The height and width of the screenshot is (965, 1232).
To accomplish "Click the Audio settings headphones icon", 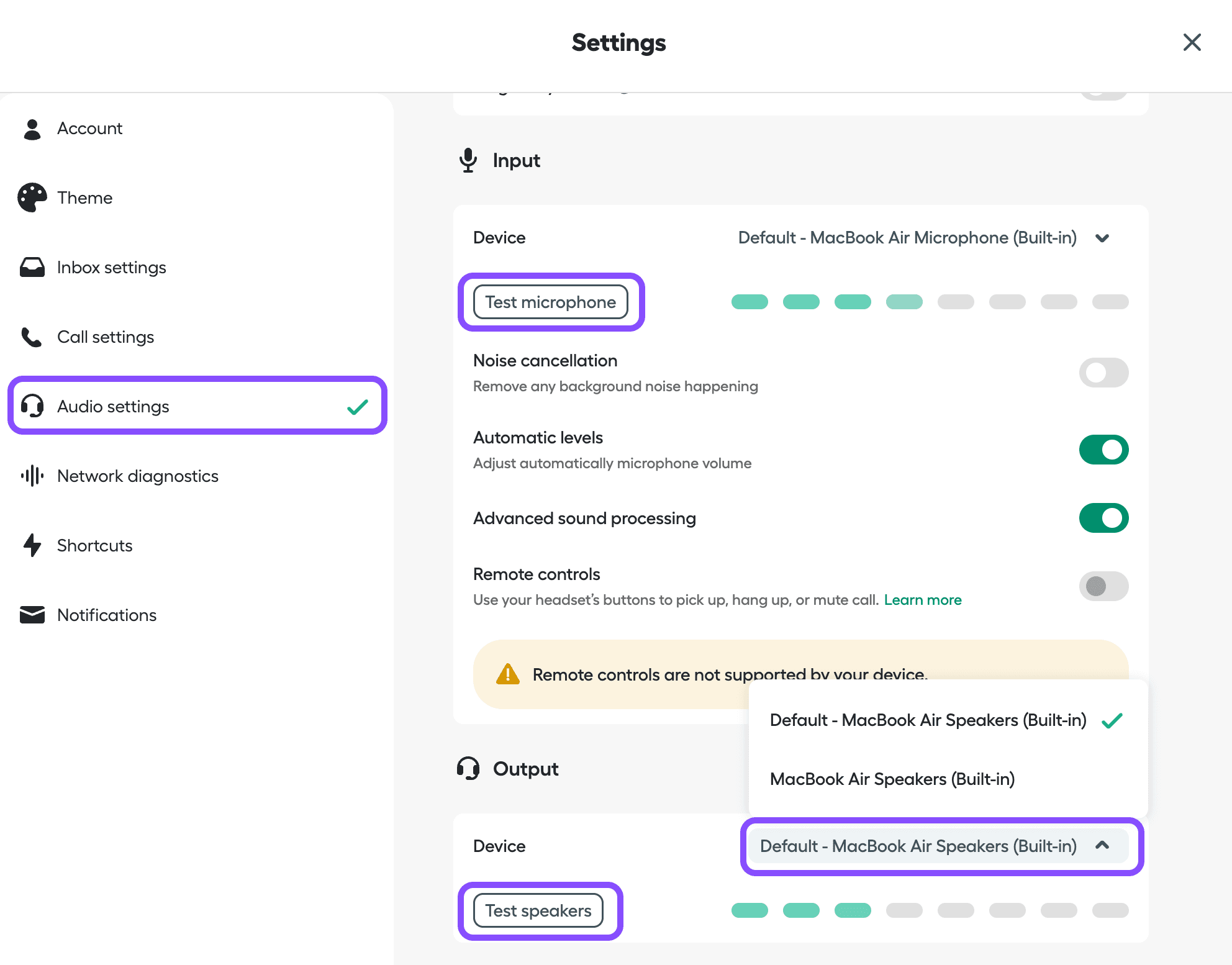I will coord(31,406).
